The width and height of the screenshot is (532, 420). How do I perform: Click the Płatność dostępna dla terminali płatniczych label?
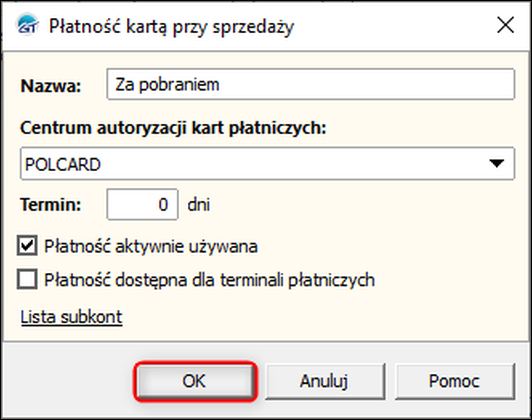coord(210,280)
